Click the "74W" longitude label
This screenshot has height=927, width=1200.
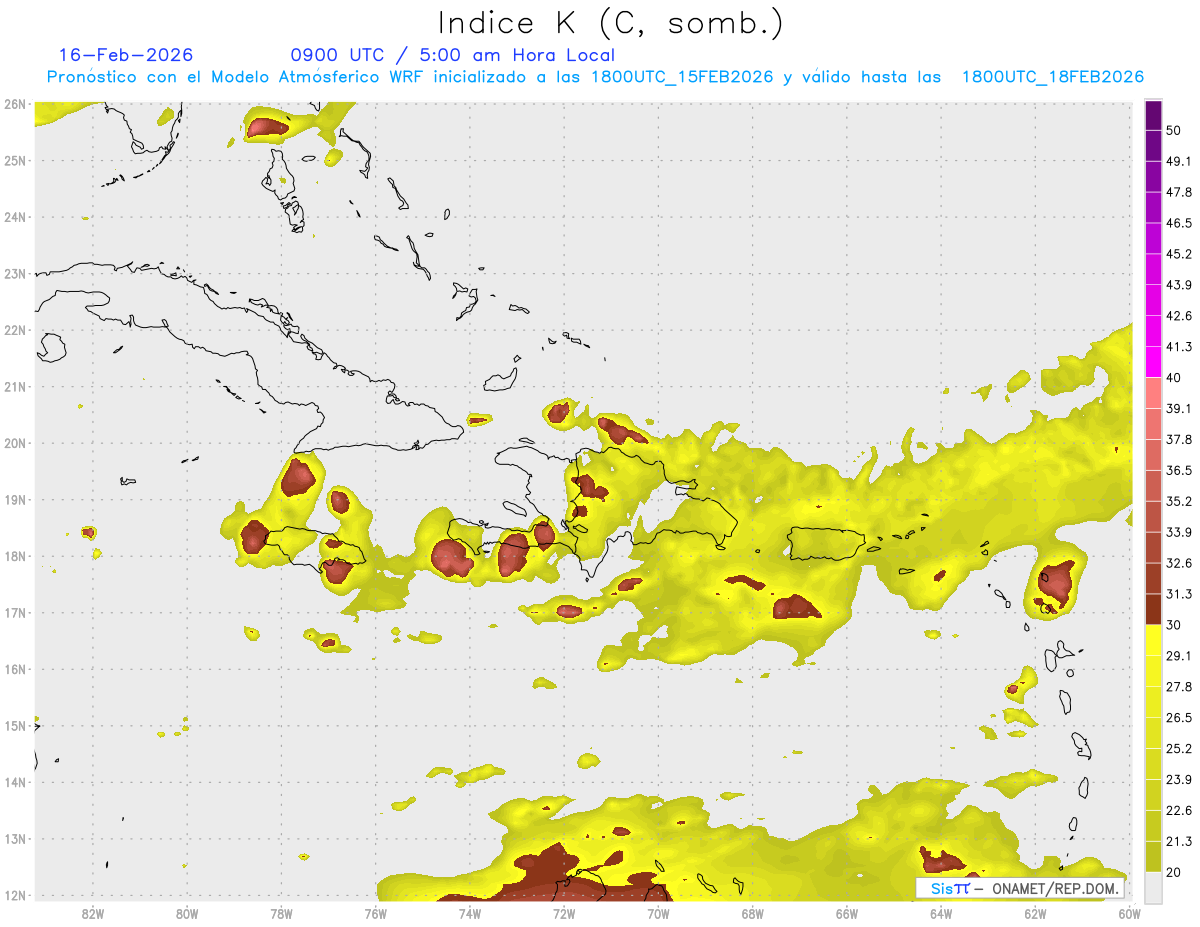(470, 913)
